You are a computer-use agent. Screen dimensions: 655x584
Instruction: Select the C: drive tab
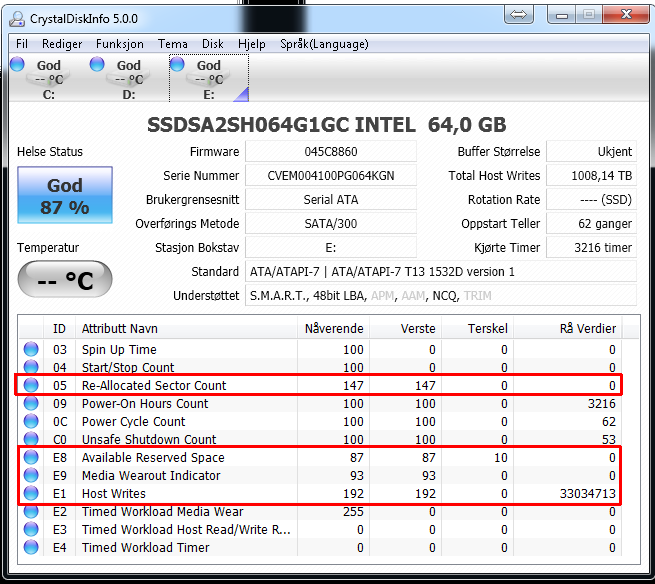click(x=48, y=79)
